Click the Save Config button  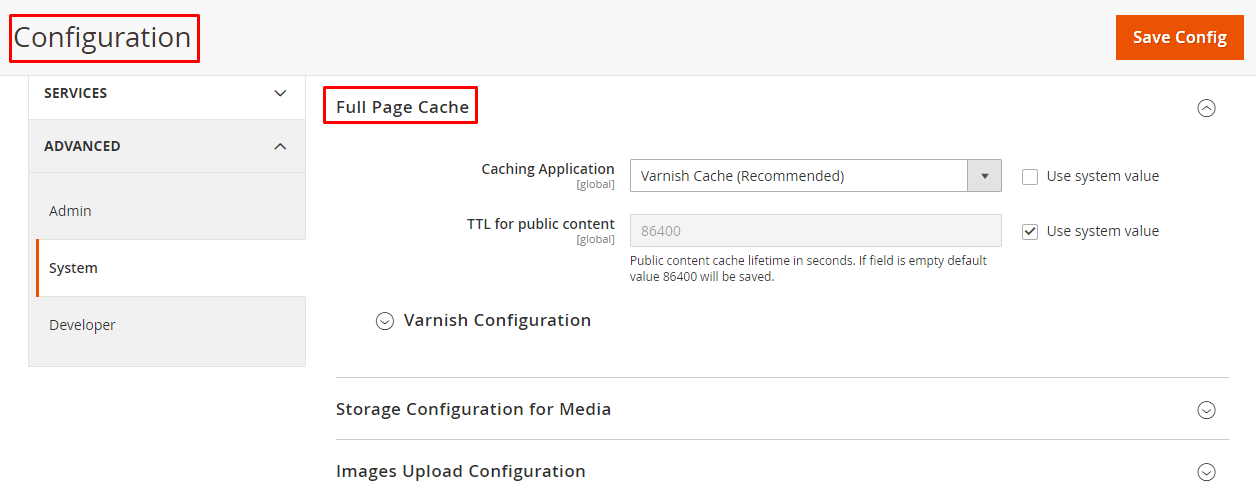pyautogui.click(x=1179, y=37)
